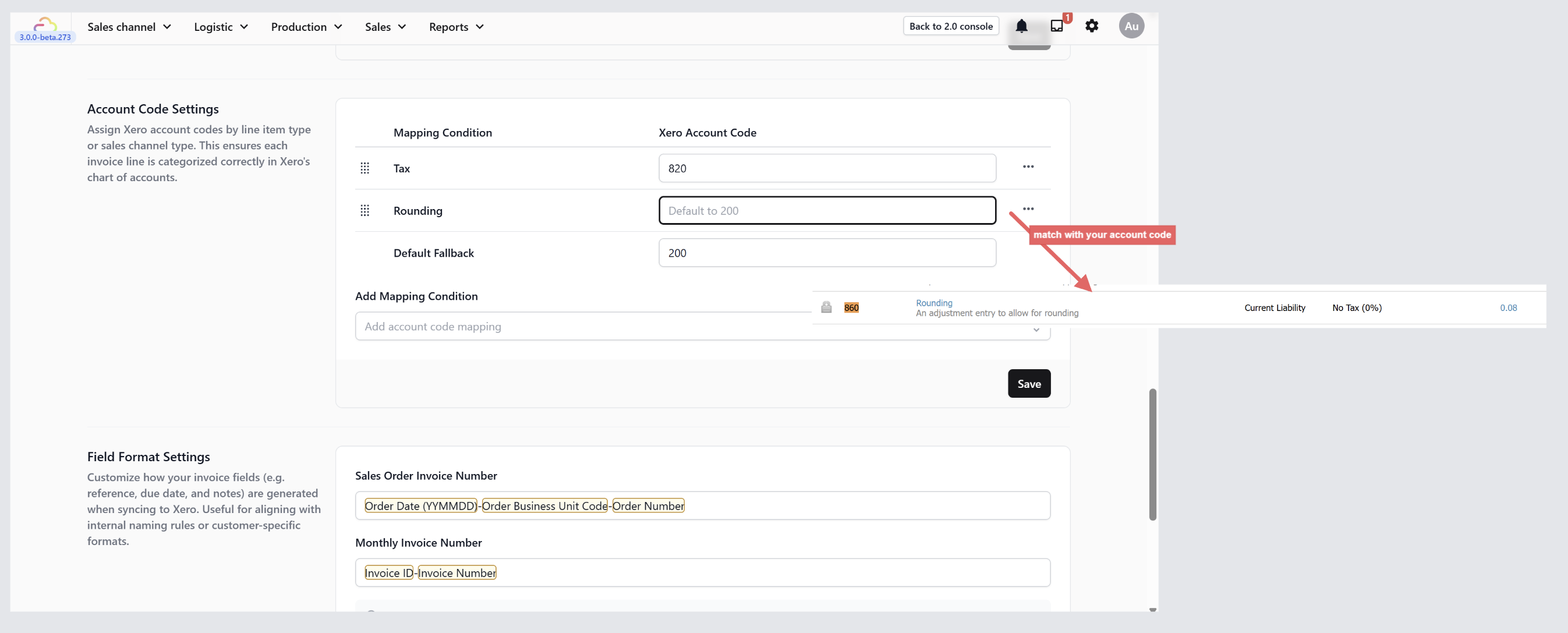The image size is (1568, 633).
Task: Click the Monthly Invoice Number field
Action: click(702, 573)
